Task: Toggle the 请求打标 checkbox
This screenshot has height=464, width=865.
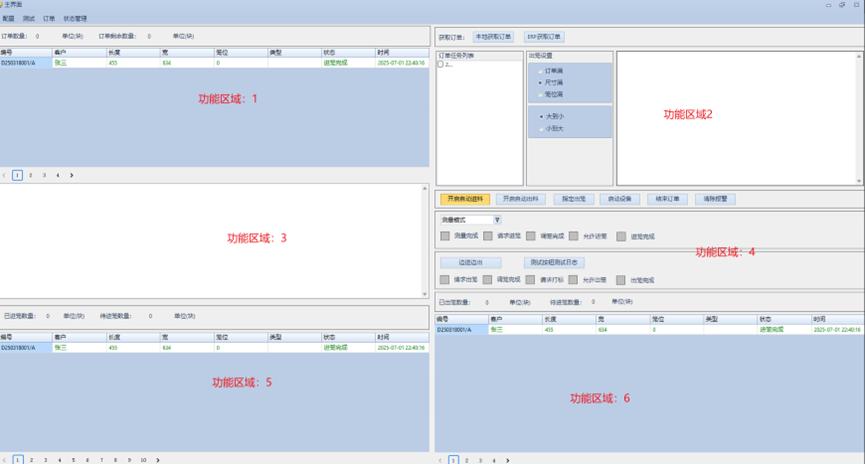Action: pyautogui.click(x=530, y=280)
